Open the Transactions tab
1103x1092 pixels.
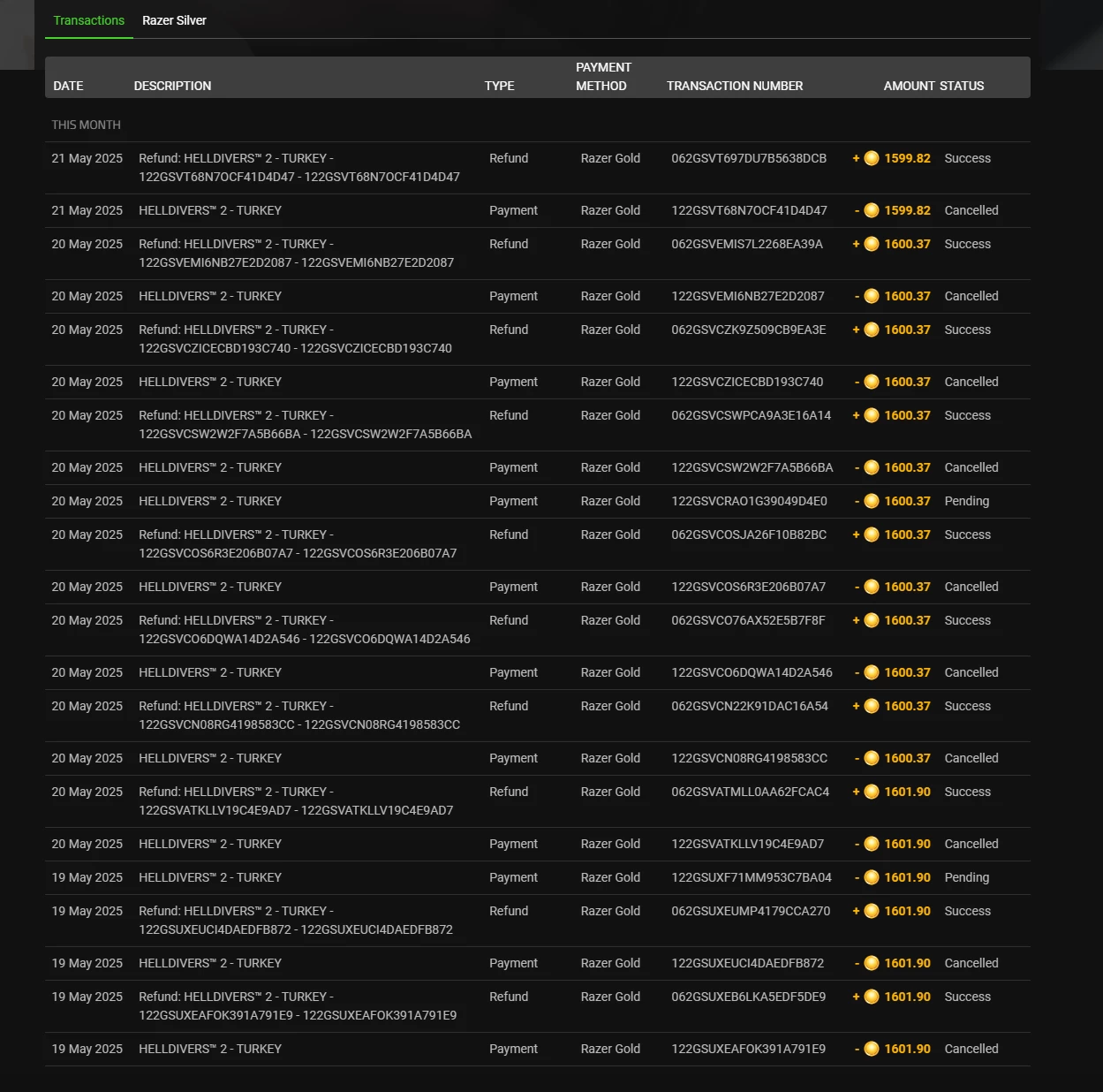click(x=89, y=20)
